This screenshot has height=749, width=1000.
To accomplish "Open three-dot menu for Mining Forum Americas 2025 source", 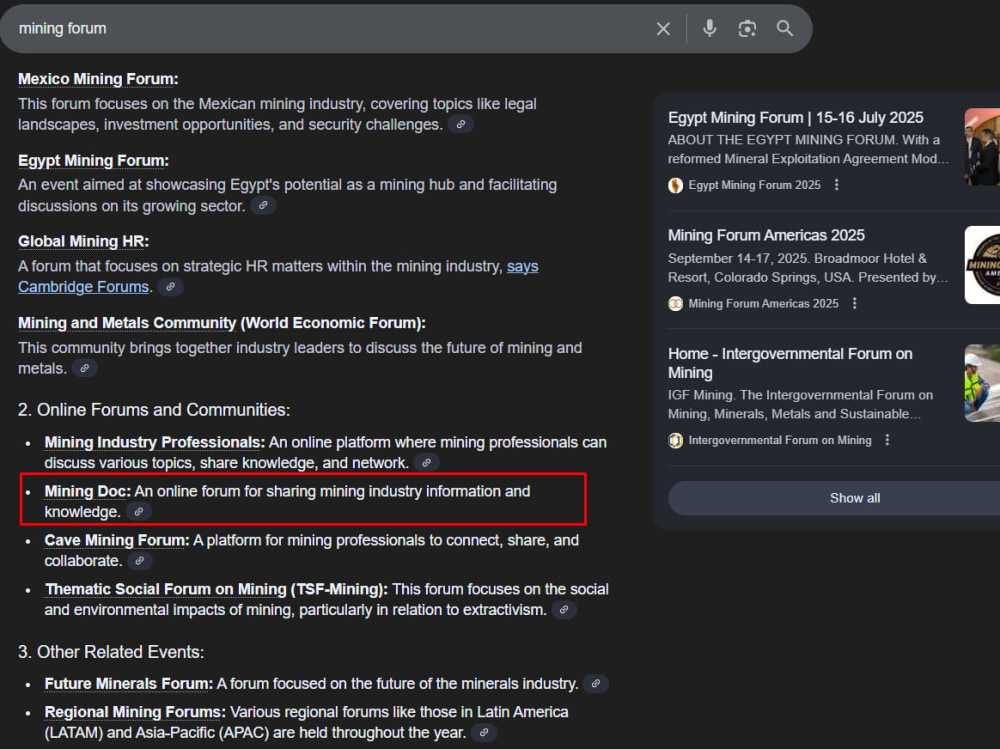I will click(855, 304).
